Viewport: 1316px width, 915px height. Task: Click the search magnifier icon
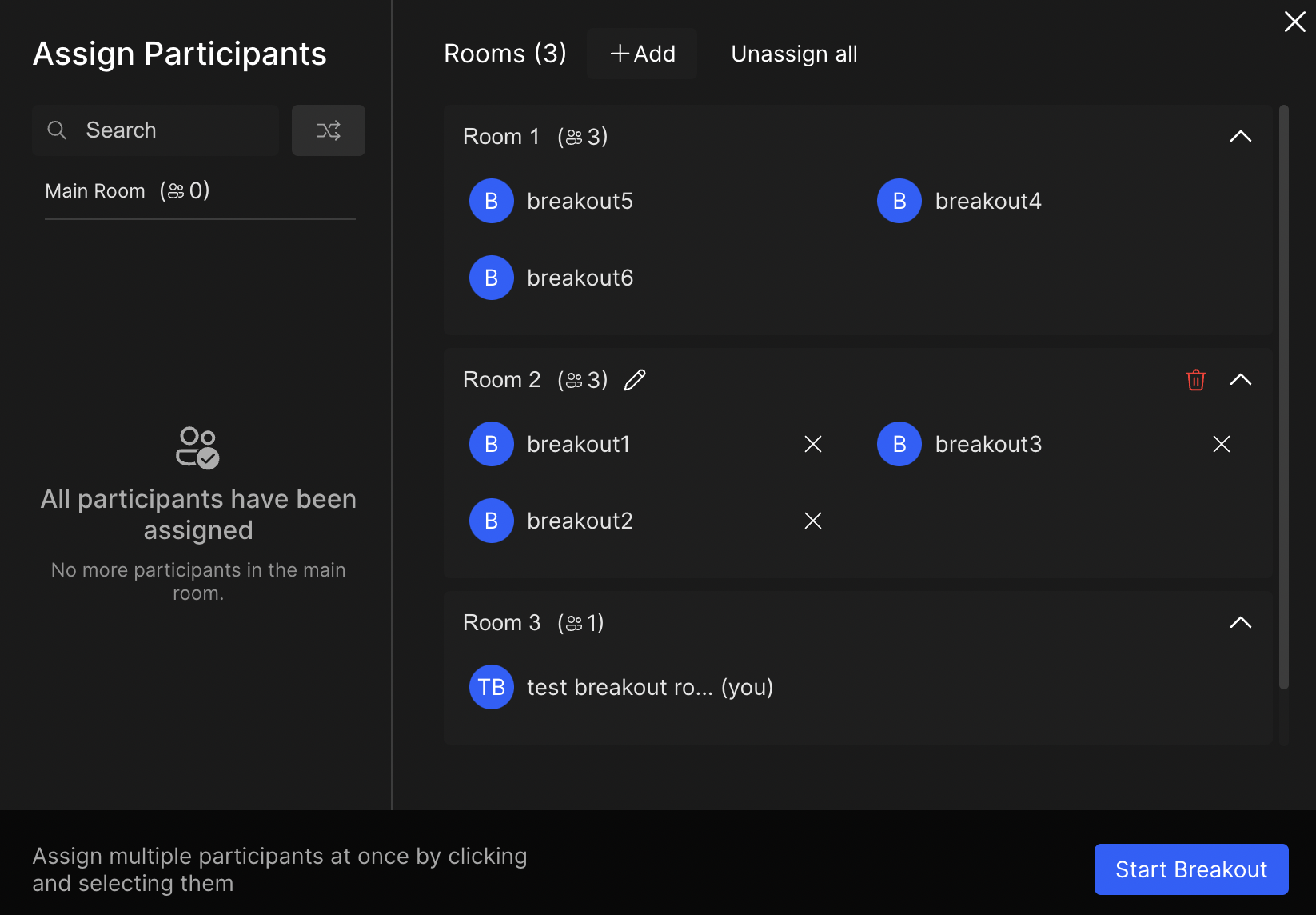57,130
